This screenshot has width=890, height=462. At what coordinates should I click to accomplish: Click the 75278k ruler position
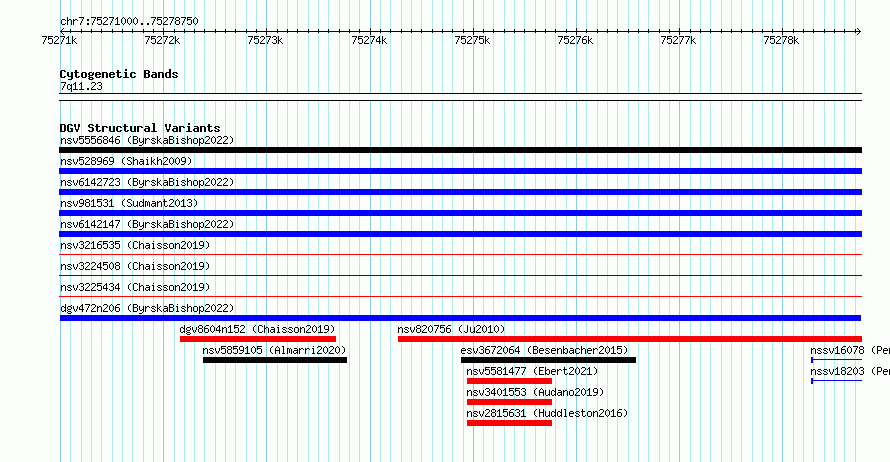pyautogui.click(x=781, y=40)
